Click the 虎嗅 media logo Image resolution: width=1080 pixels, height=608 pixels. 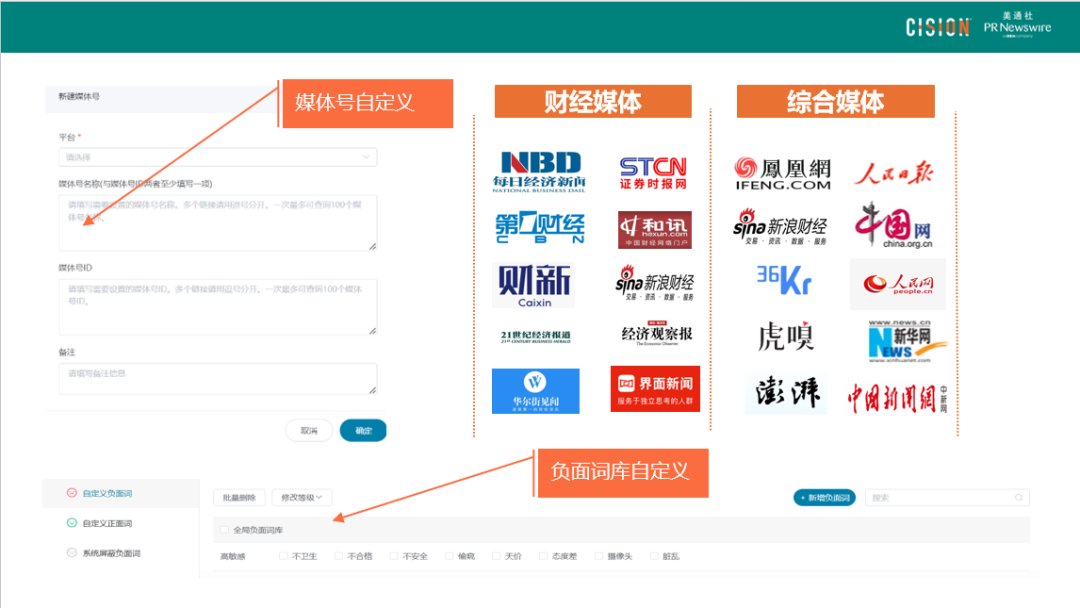pos(786,338)
